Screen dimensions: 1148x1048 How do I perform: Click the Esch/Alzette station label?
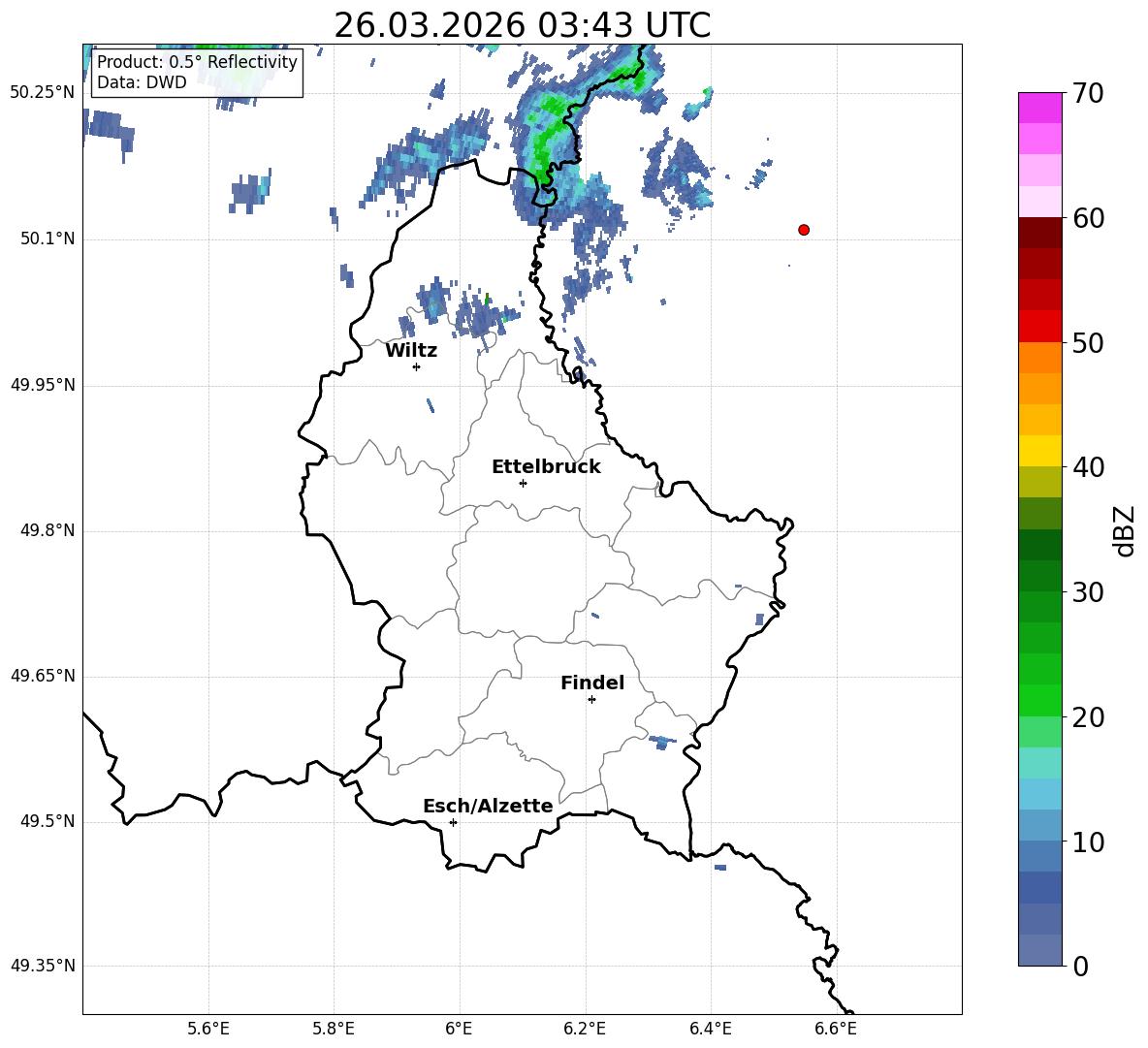tap(489, 806)
